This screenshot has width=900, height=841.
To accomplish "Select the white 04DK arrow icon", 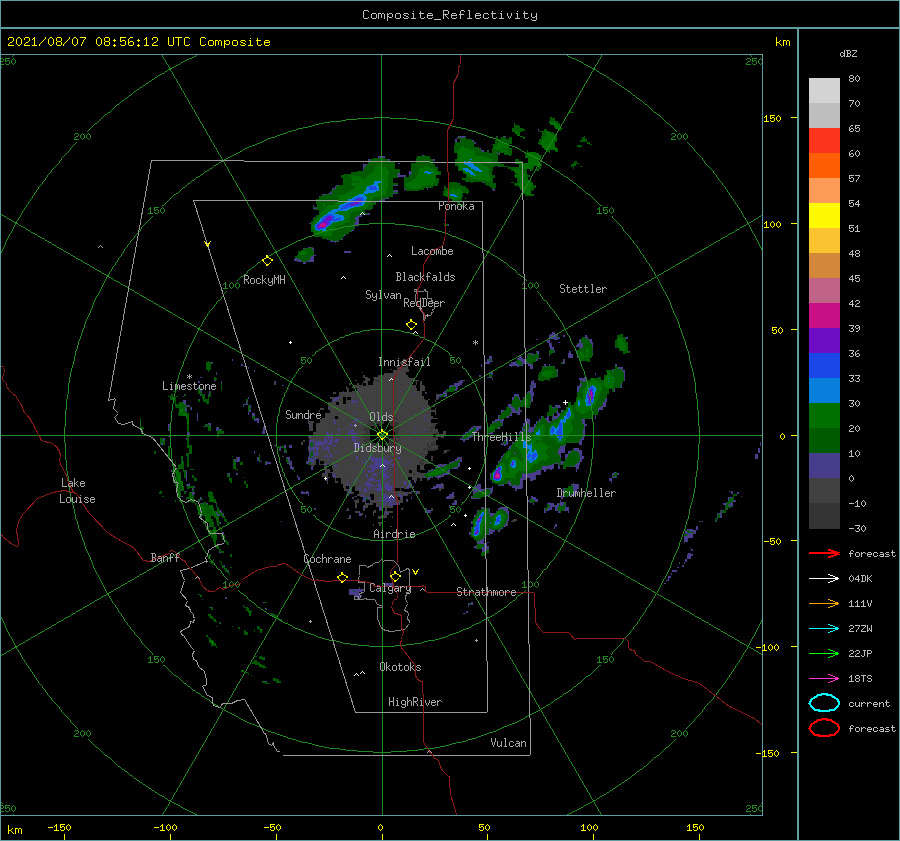I will (824, 578).
